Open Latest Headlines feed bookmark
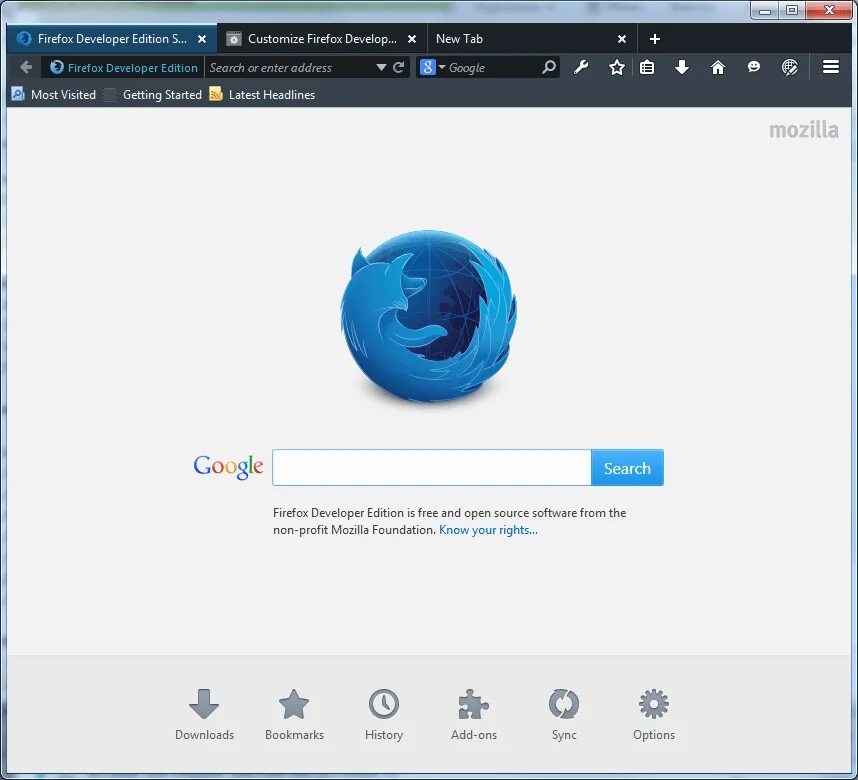858x780 pixels. (262, 95)
